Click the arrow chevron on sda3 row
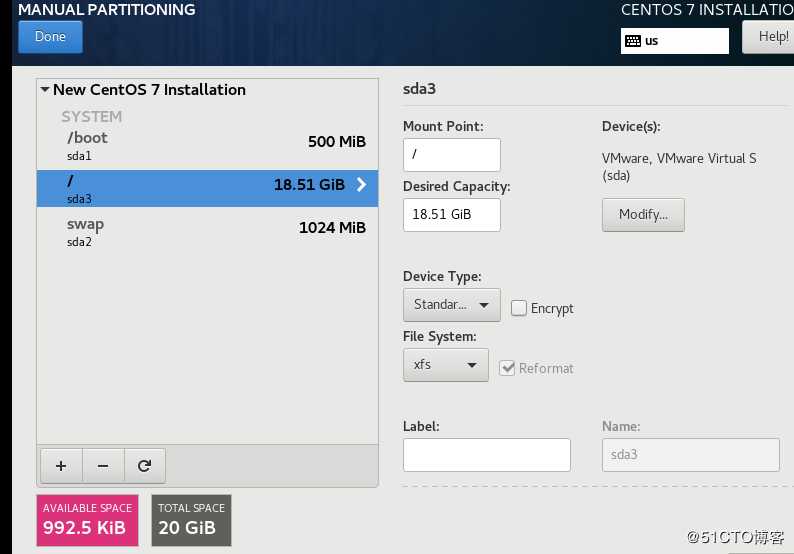The image size is (794, 554). click(x=361, y=184)
